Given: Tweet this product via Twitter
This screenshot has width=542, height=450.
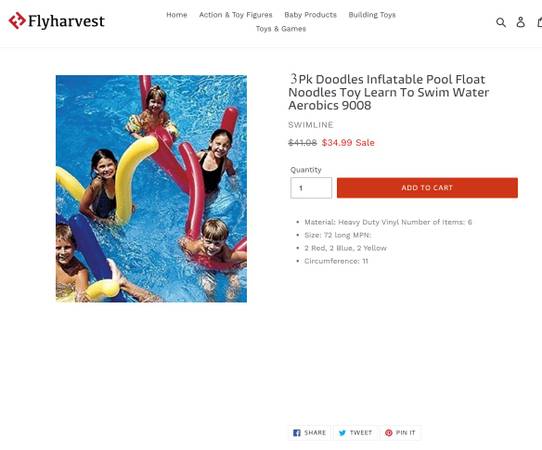Looking at the screenshot, I should [355, 433].
